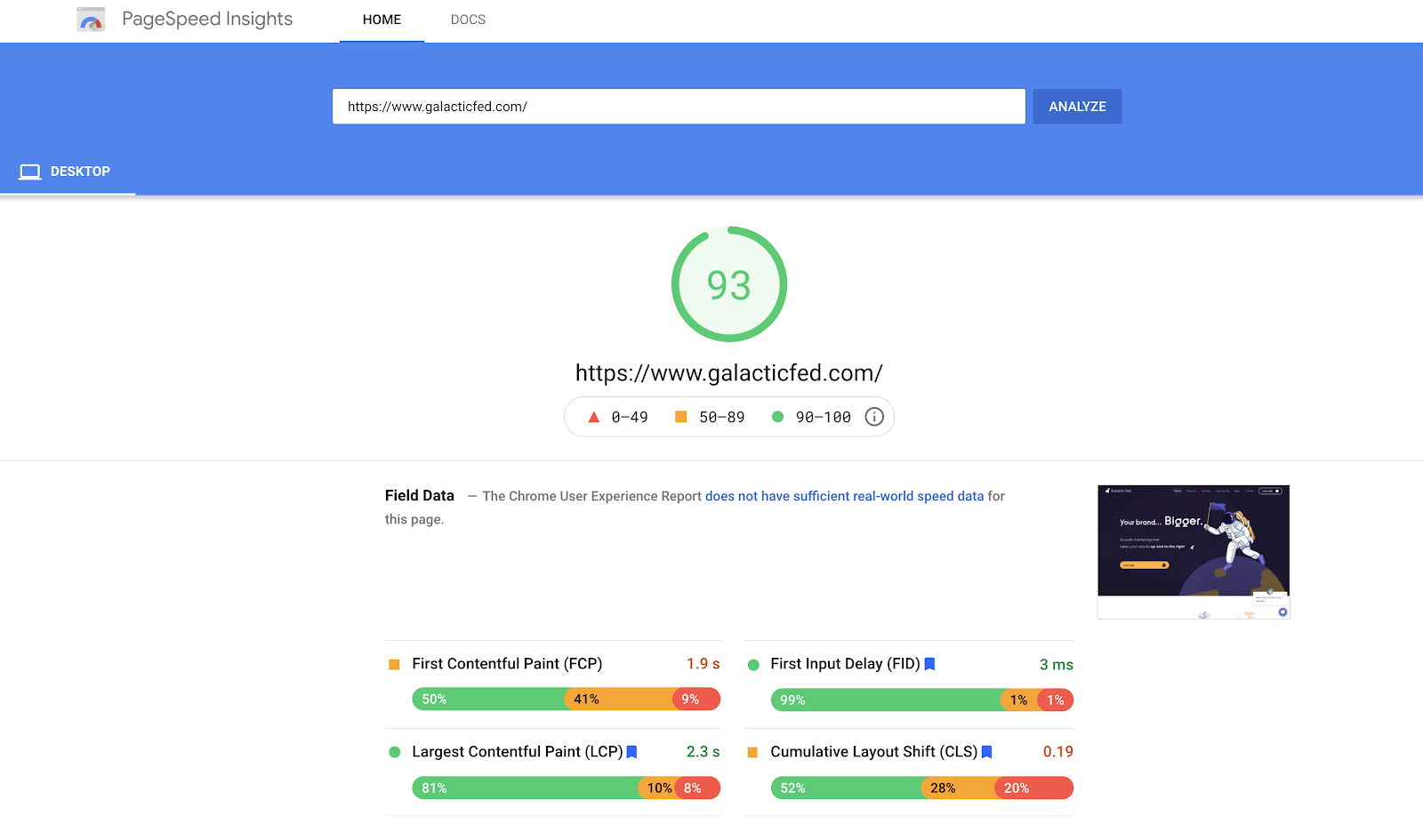Viewport: 1423px width, 840px height.
Task: Click the CLS 20% red bar segment
Action: (1035, 788)
